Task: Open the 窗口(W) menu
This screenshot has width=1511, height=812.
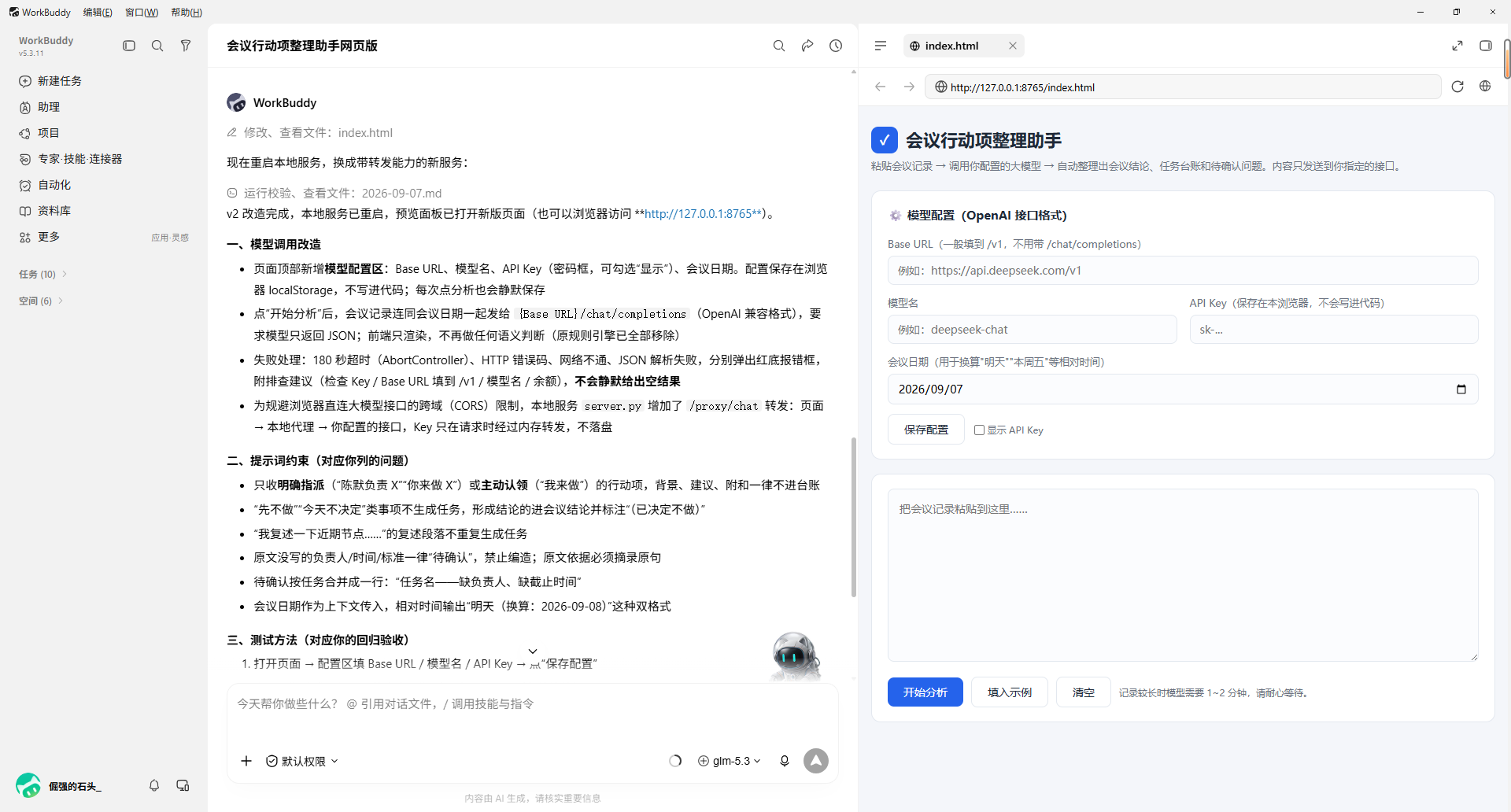Action: pos(142,12)
